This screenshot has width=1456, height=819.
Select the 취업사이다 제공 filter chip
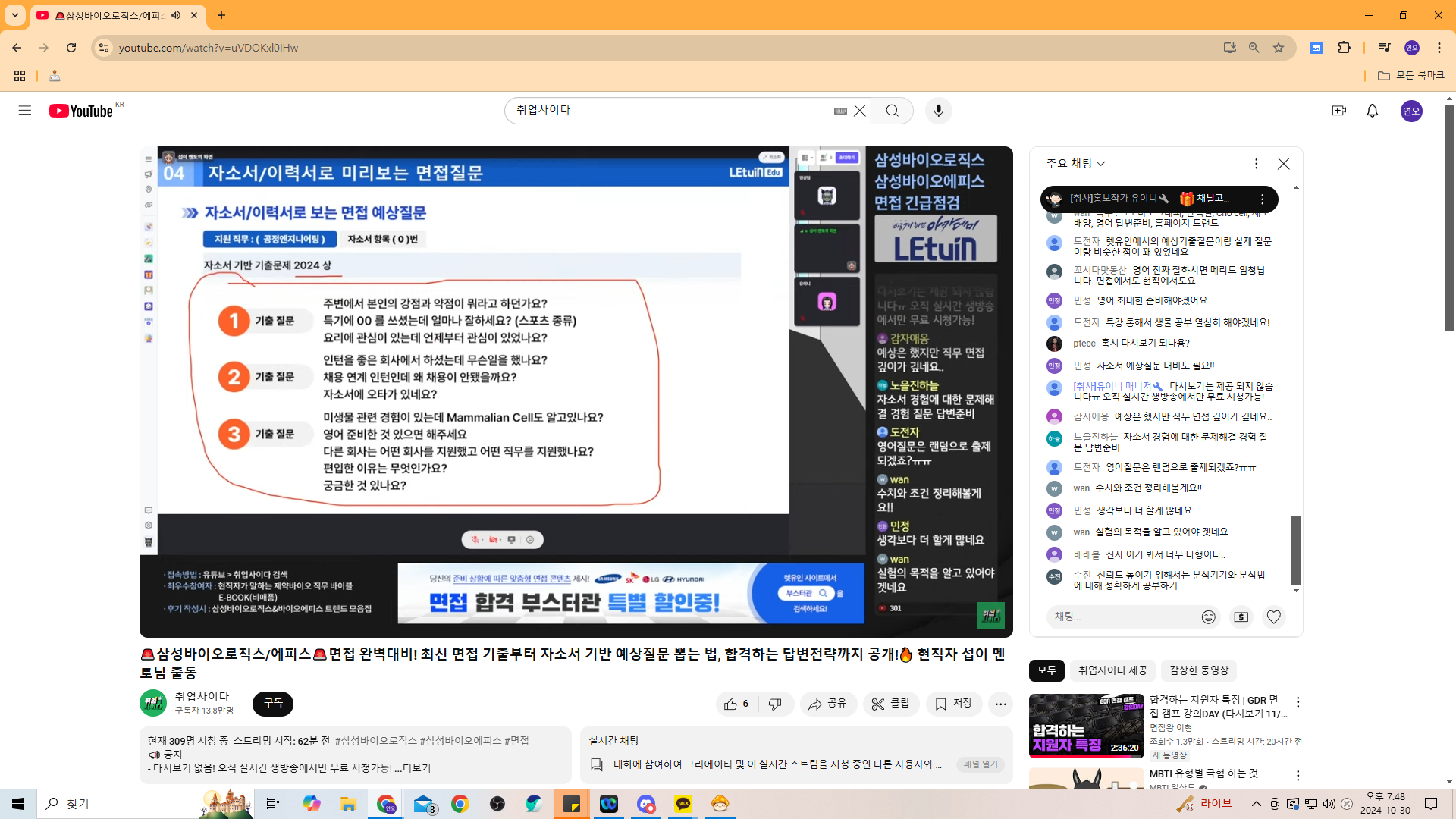(x=1112, y=670)
